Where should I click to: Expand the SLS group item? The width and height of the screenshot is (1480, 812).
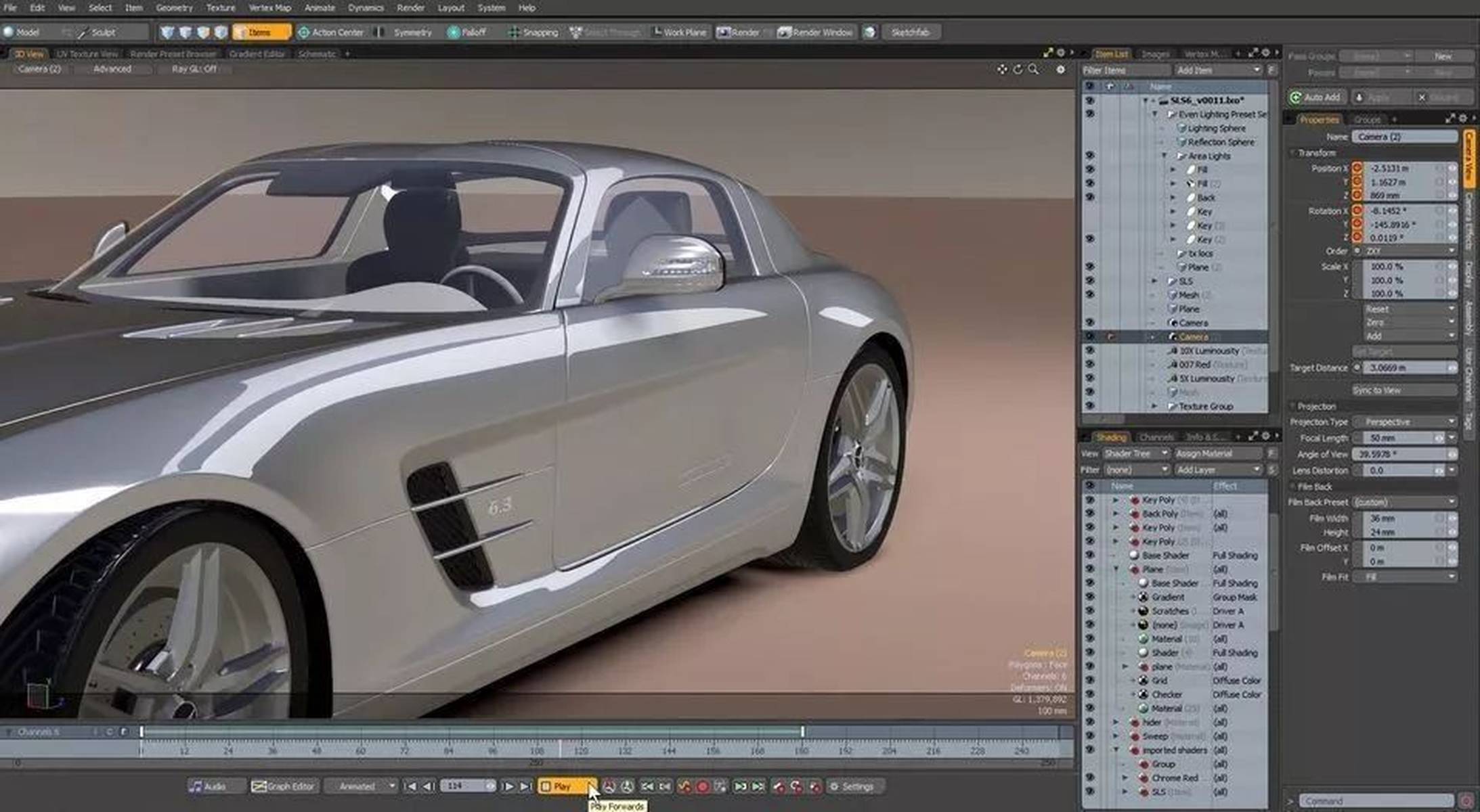click(1155, 281)
